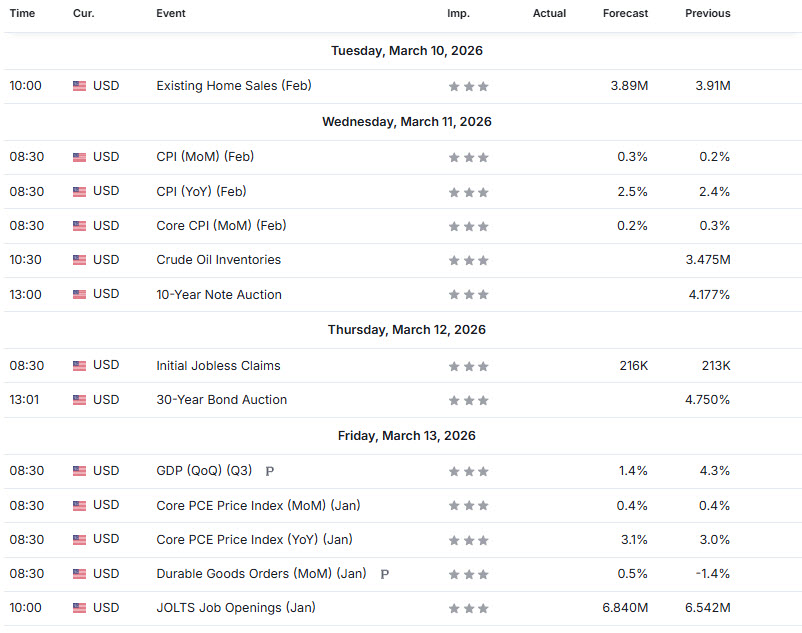This screenshot has height=633, width=802.
Task: Click the Imp. column header
Action: pos(458,14)
